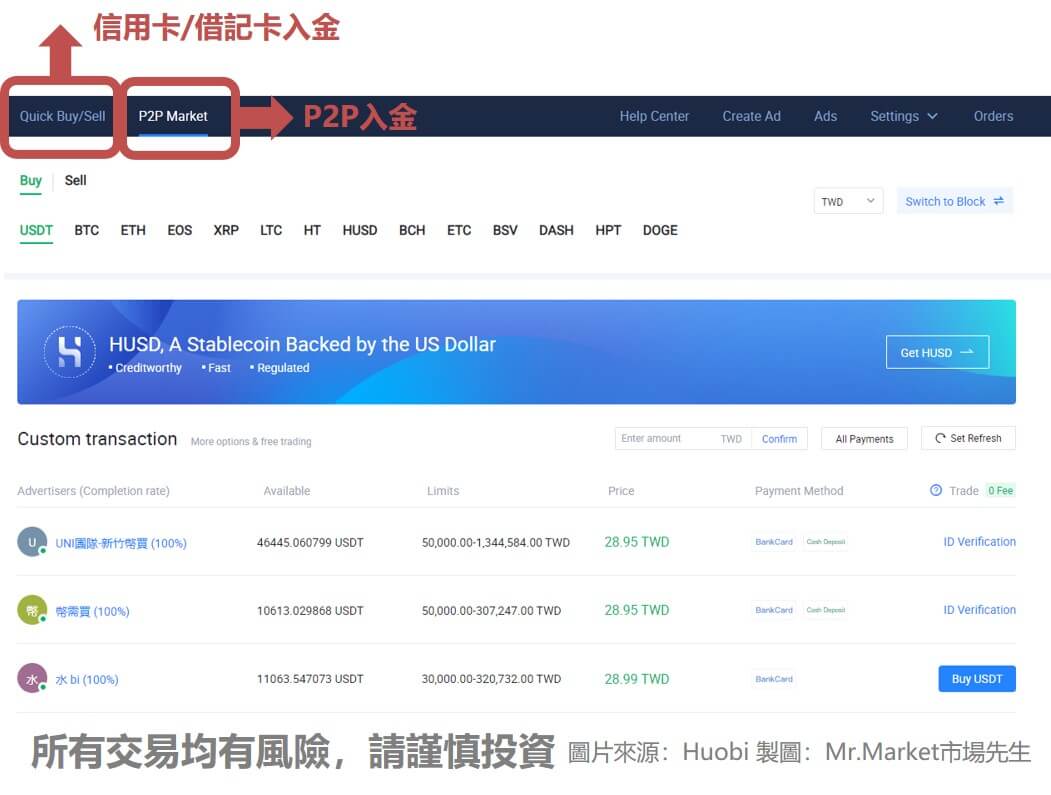Click the Set Refresh button
The height and width of the screenshot is (795, 1051).
pyautogui.click(x=968, y=438)
